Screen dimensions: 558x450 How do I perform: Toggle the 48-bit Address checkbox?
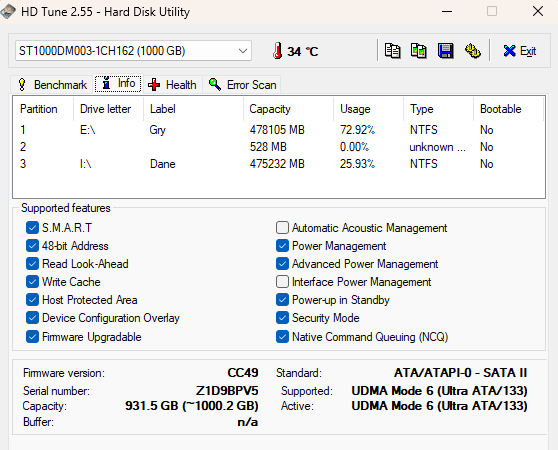point(32,246)
